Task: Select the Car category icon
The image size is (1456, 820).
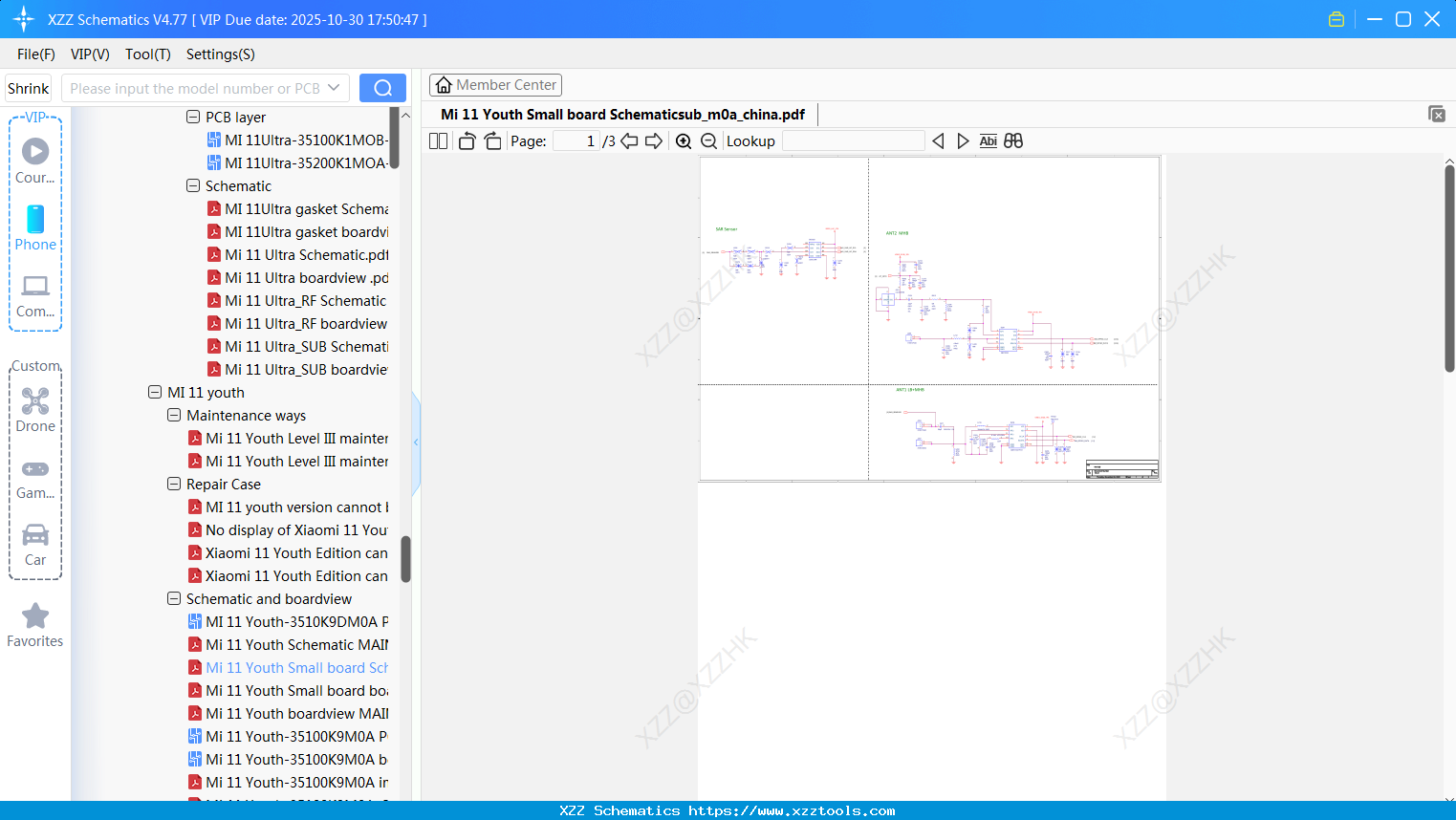Action: coord(35,545)
